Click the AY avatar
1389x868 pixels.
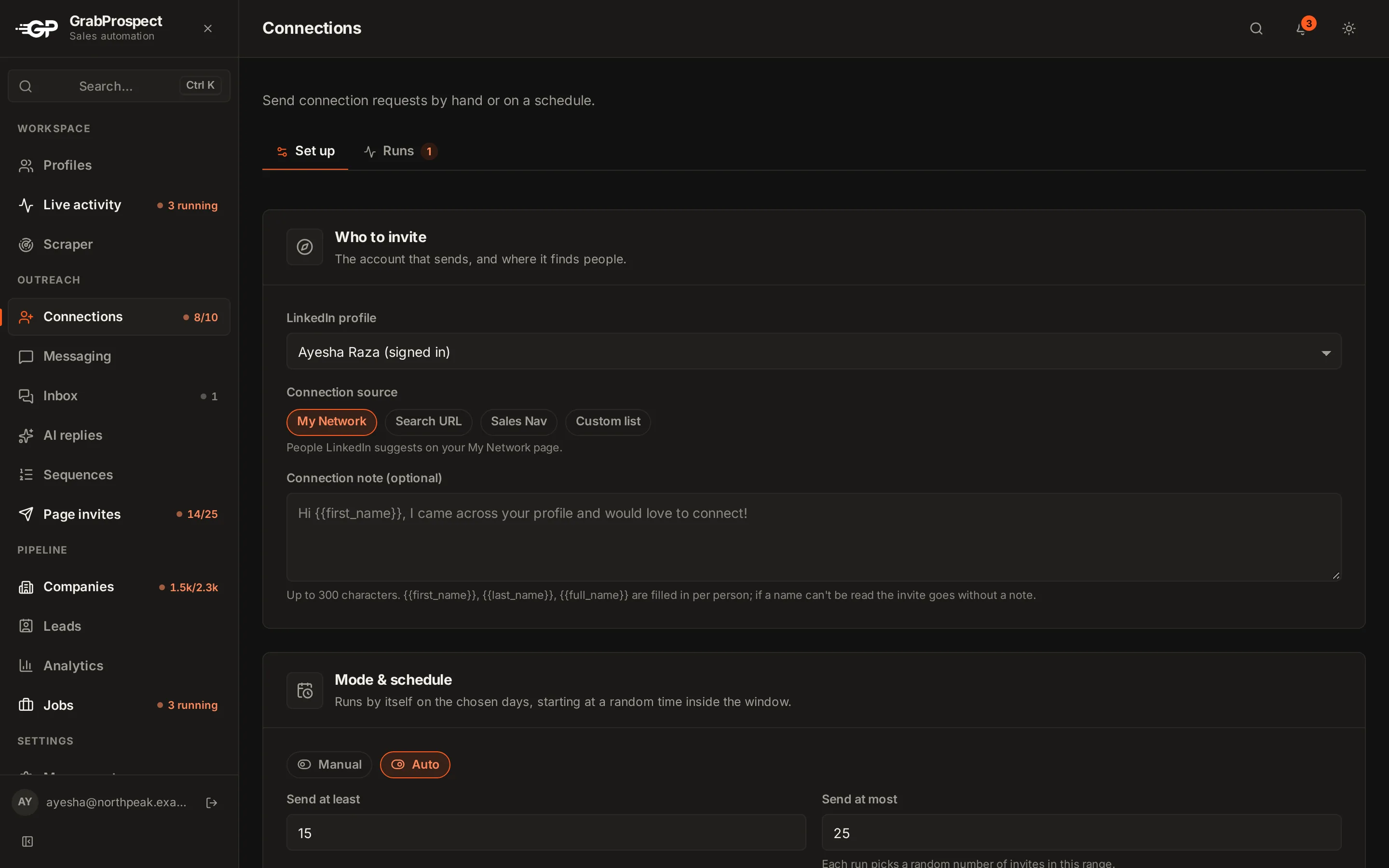[x=25, y=802]
